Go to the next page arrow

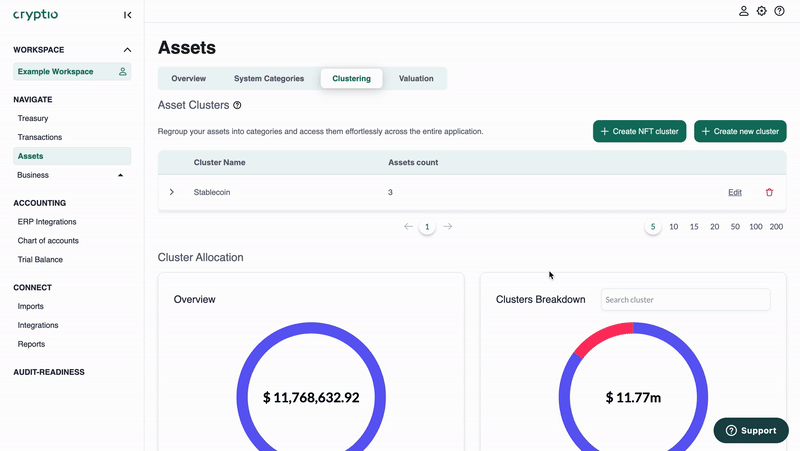(447, 227)
